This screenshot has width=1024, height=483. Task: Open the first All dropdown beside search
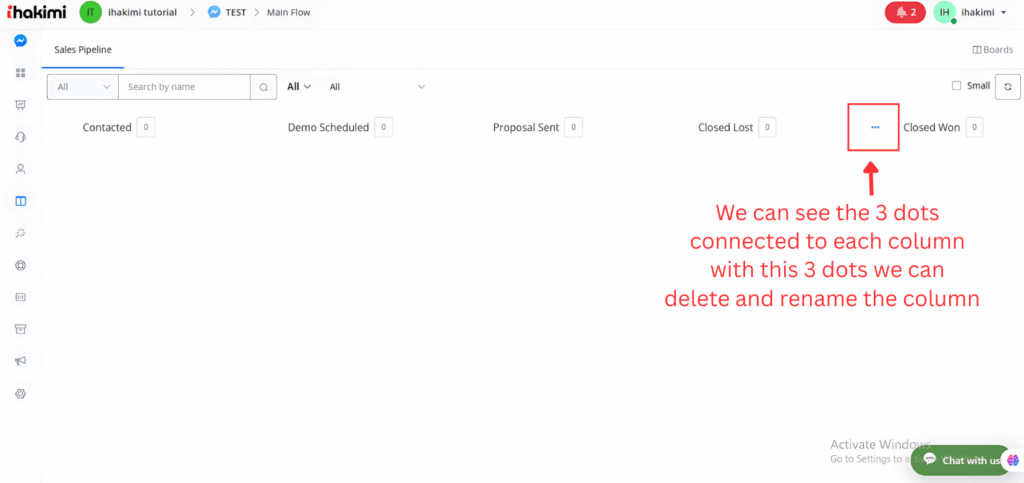click(x=82, y=87)
